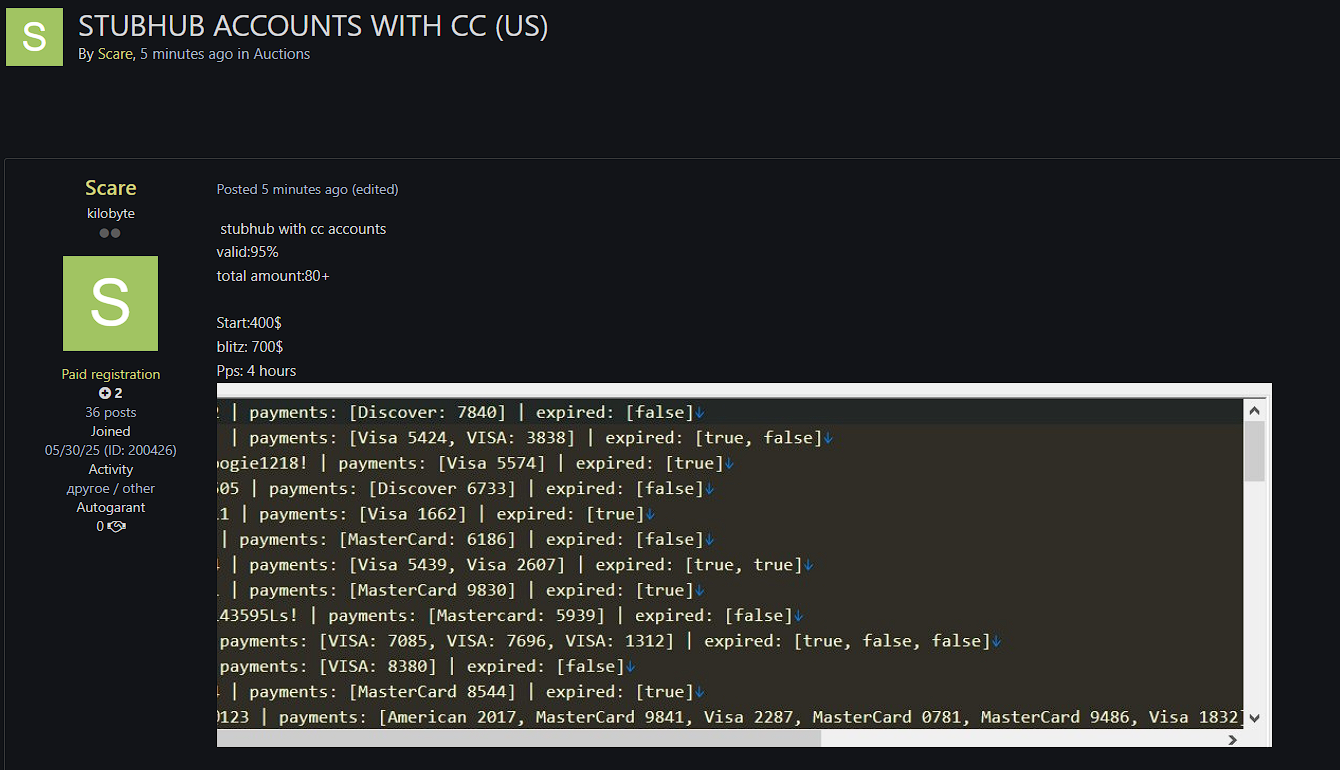The image size is (1340, 770).
Task: Click the 'Paid registration' group label
Action: 111,374
